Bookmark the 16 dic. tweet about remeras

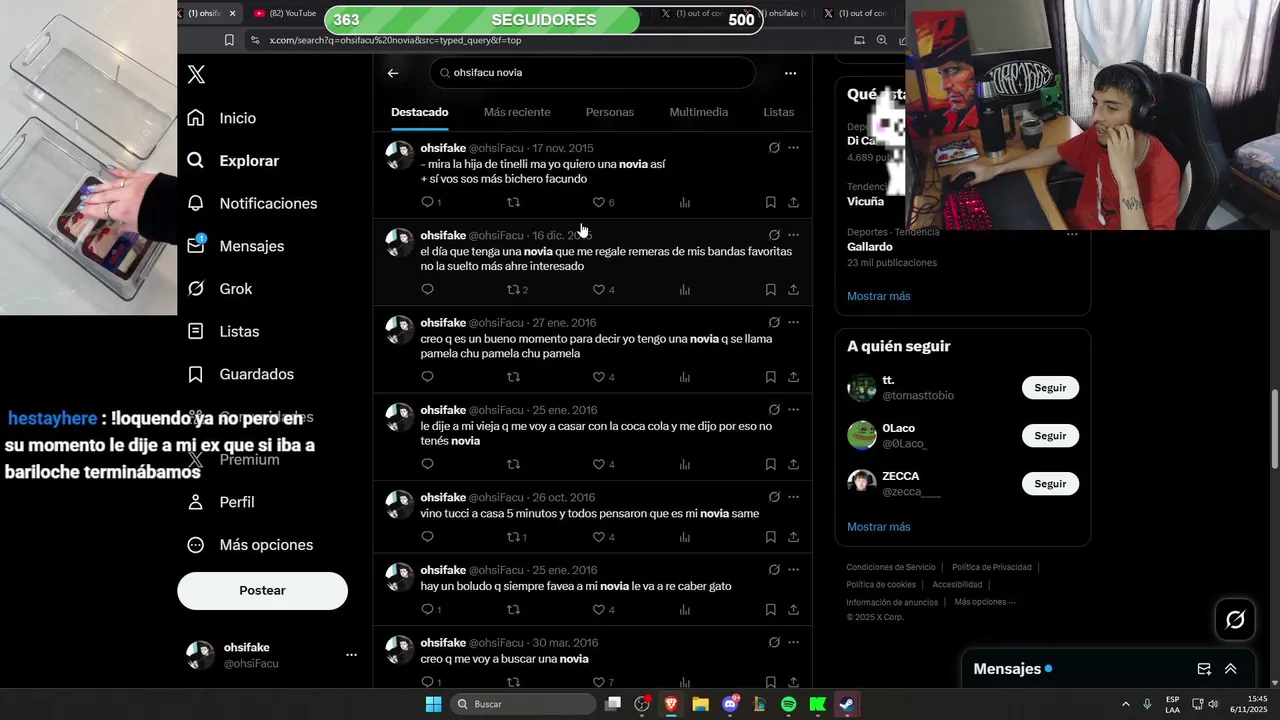point(770,290)
